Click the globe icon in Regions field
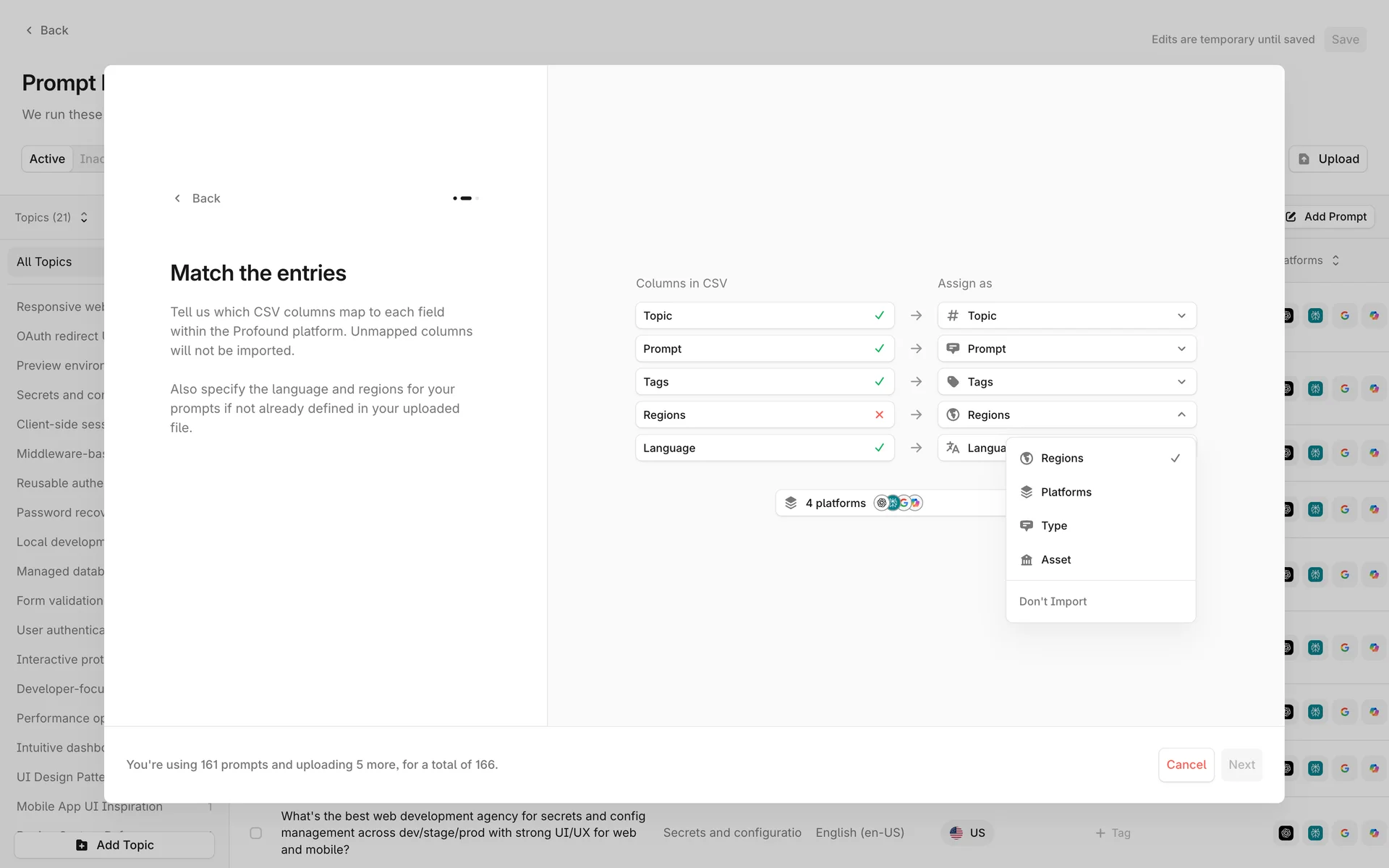Screen dimensions: 1389x868 (x=953, y=415)
